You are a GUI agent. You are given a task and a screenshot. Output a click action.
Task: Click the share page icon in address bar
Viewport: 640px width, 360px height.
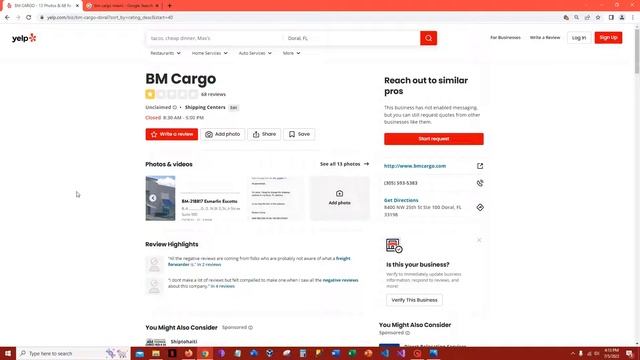587,18
